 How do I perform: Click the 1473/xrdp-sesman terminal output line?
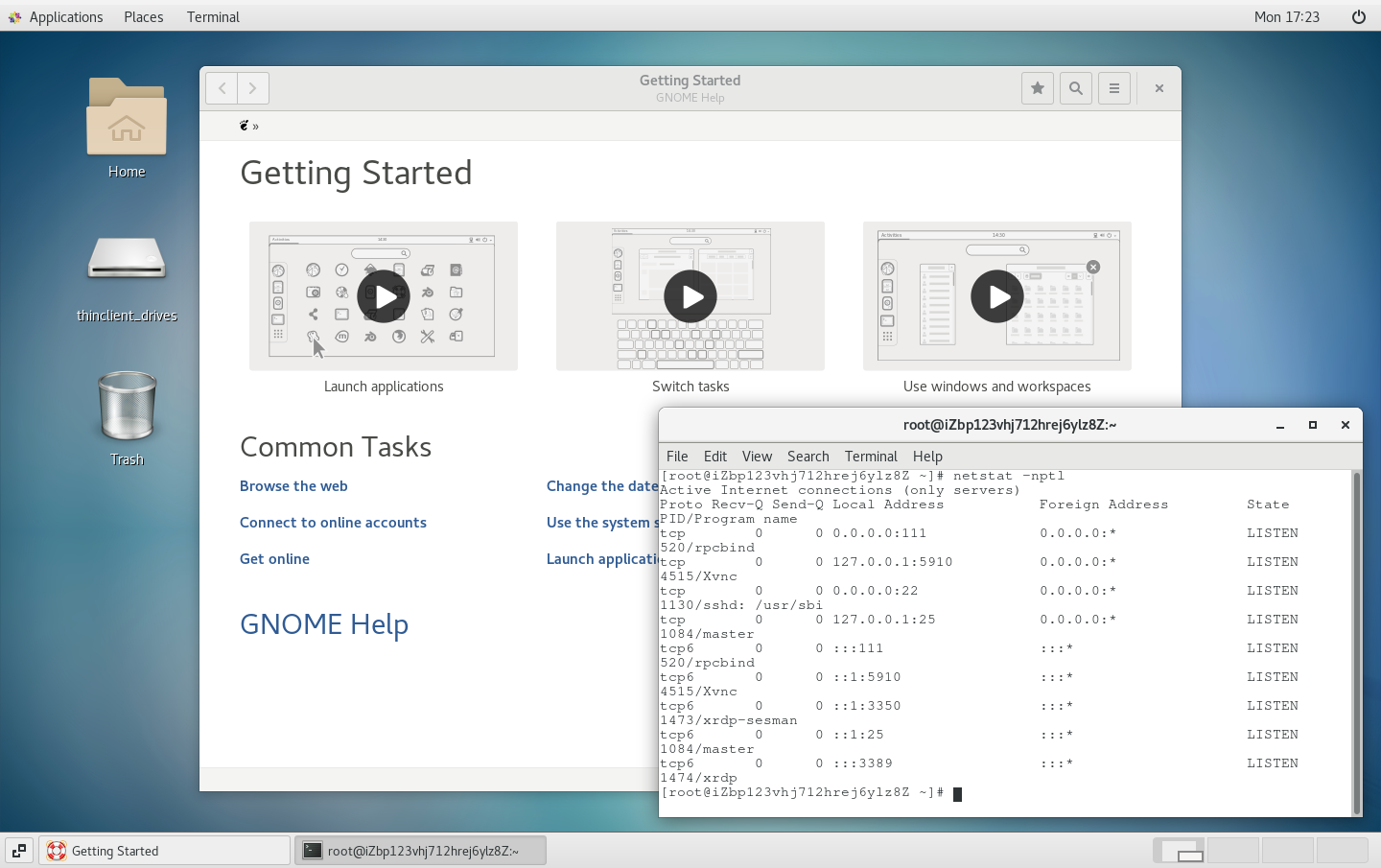tap(729, 720)
